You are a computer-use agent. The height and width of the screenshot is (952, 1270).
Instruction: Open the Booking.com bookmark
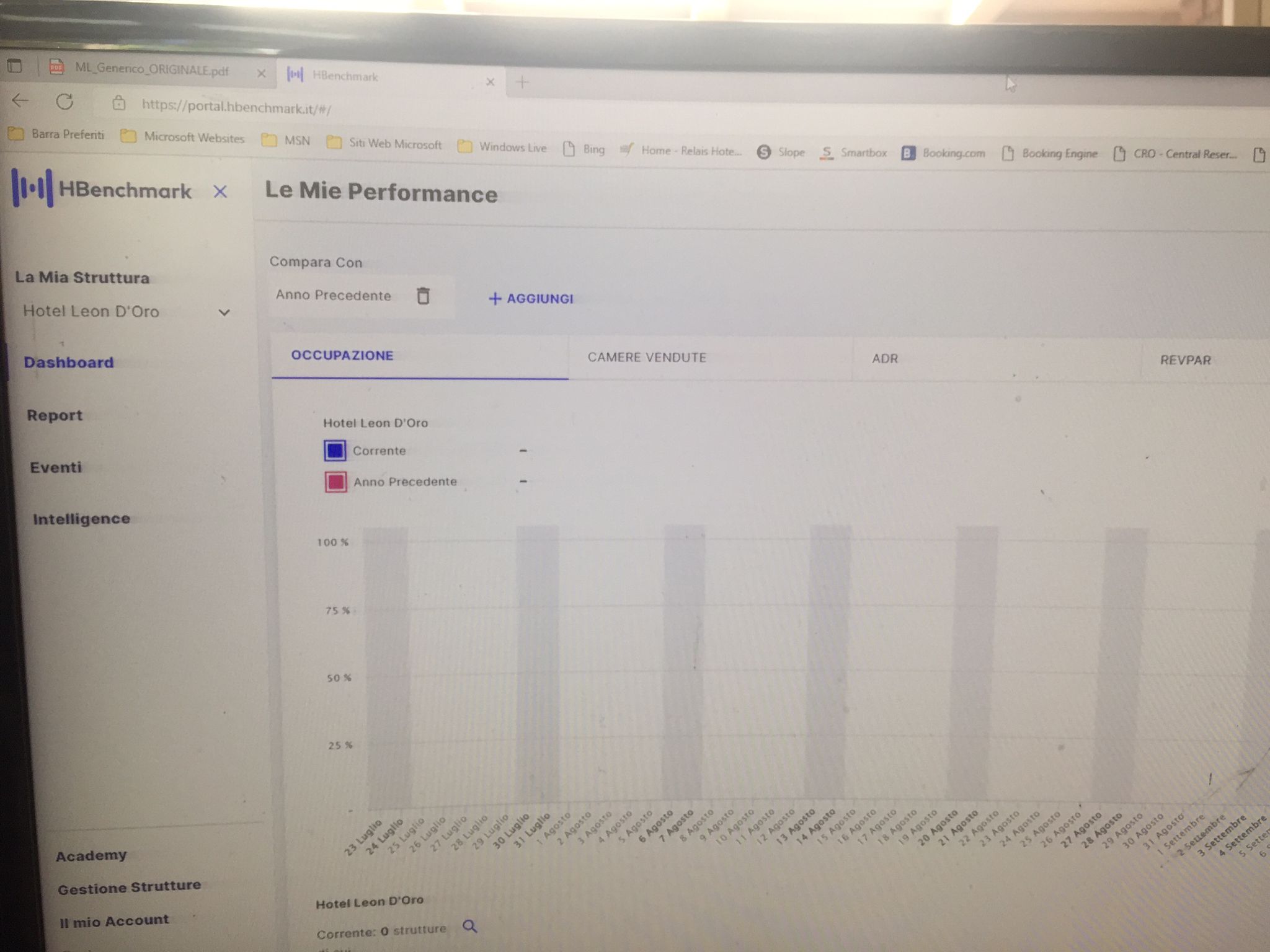click(x=943, y=153)
